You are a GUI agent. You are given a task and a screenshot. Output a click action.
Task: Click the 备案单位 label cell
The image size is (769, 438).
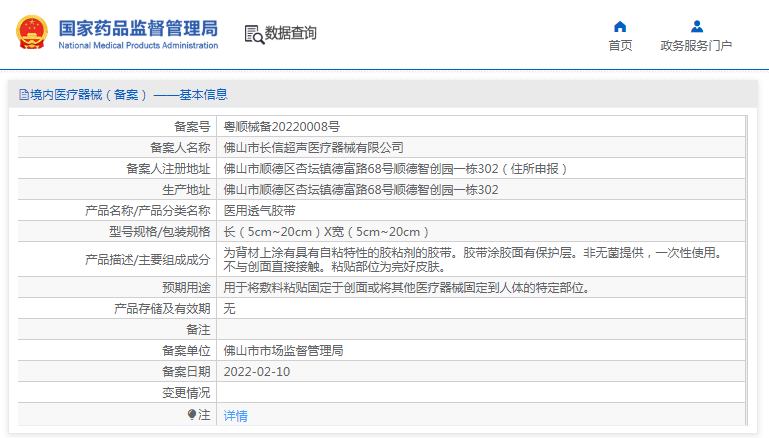tap(118, 351)
